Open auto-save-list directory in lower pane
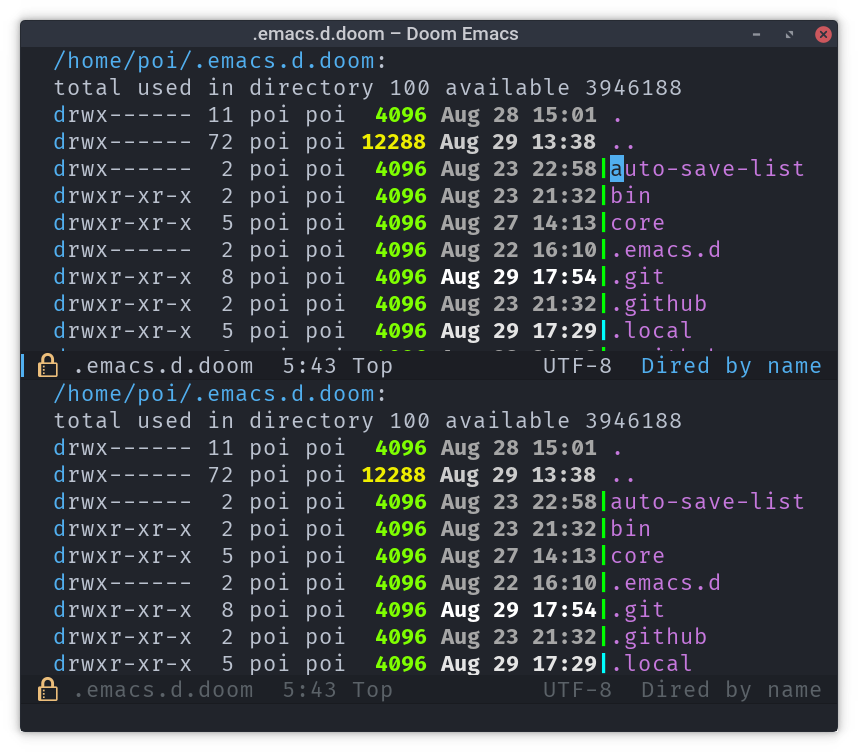Viewport: 858px width, 752px height. coord(707,501)
